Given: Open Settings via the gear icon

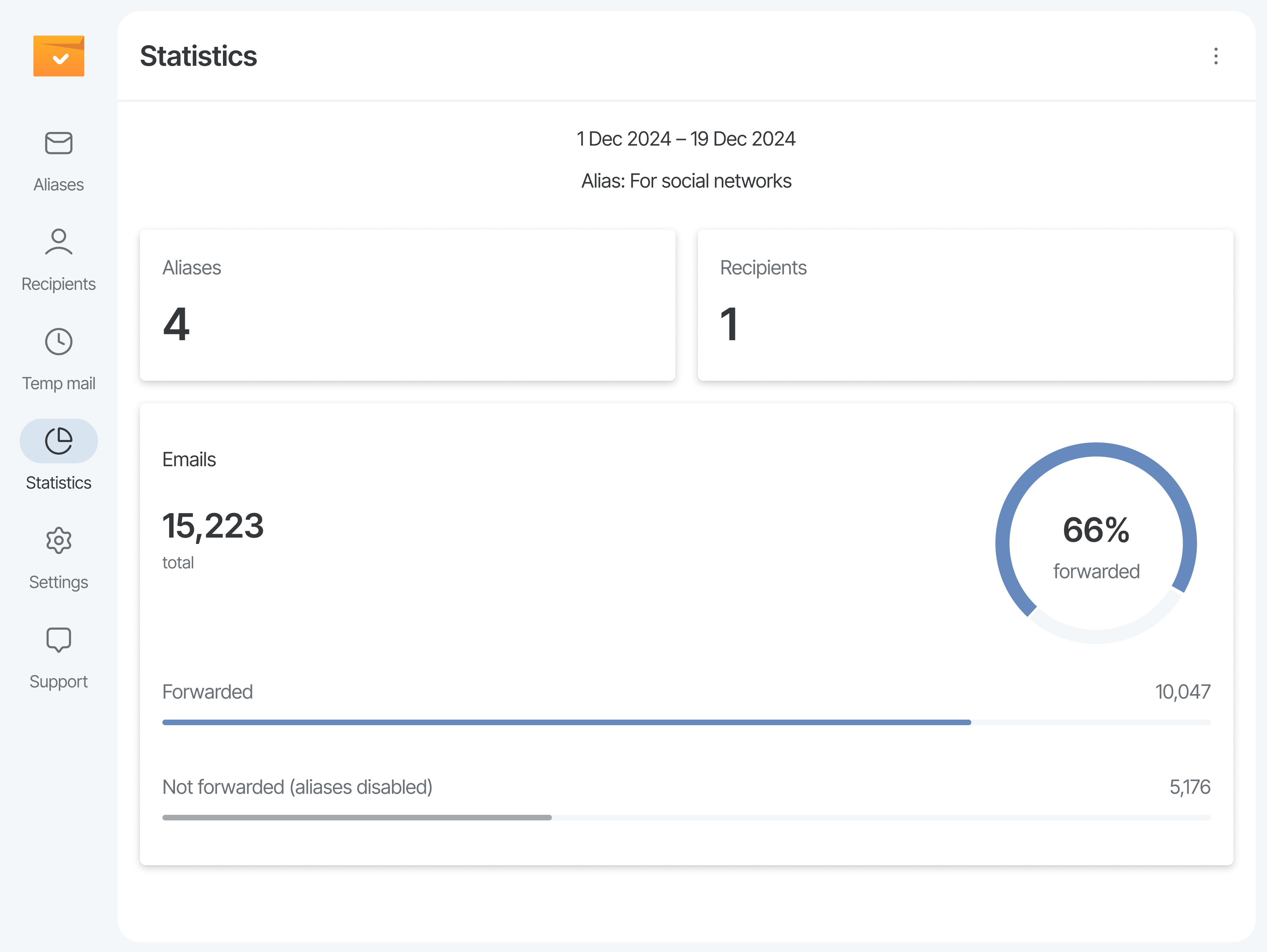Looking at the screenshot, I should tap(58, 540).
